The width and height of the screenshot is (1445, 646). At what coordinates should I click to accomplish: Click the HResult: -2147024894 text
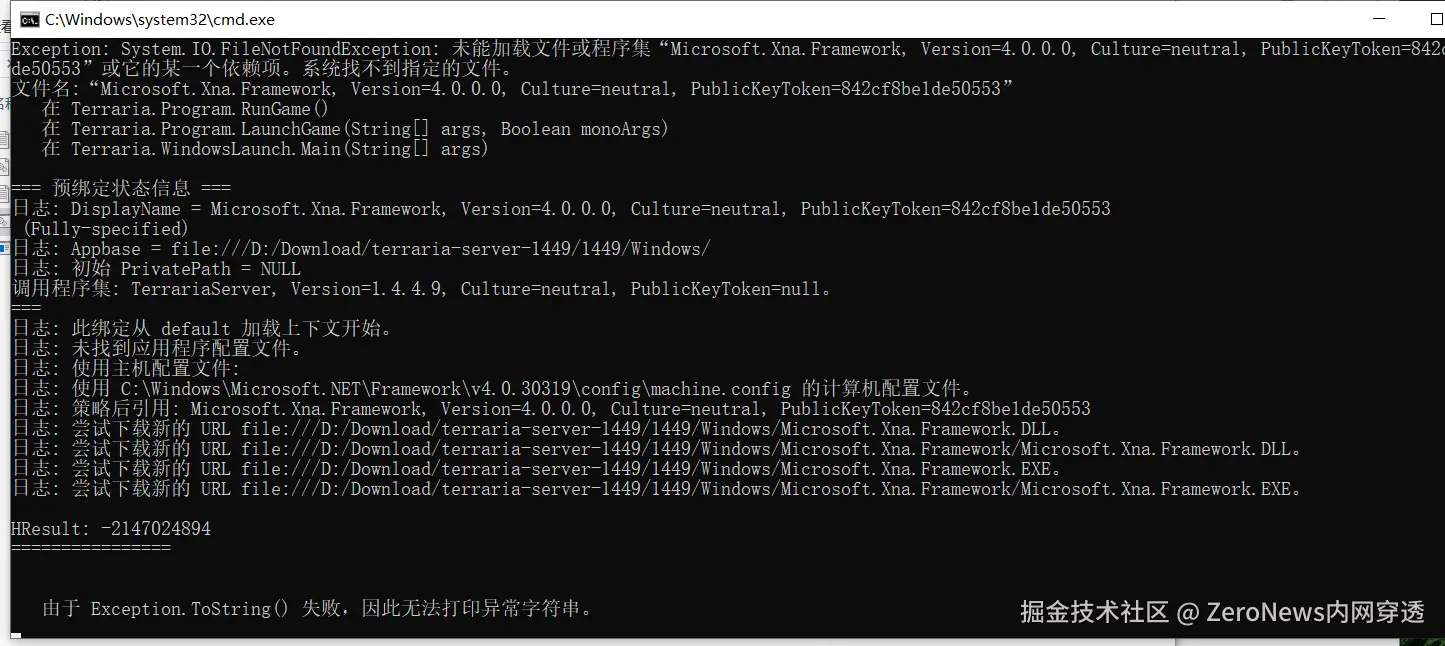[x=111, y=529]
